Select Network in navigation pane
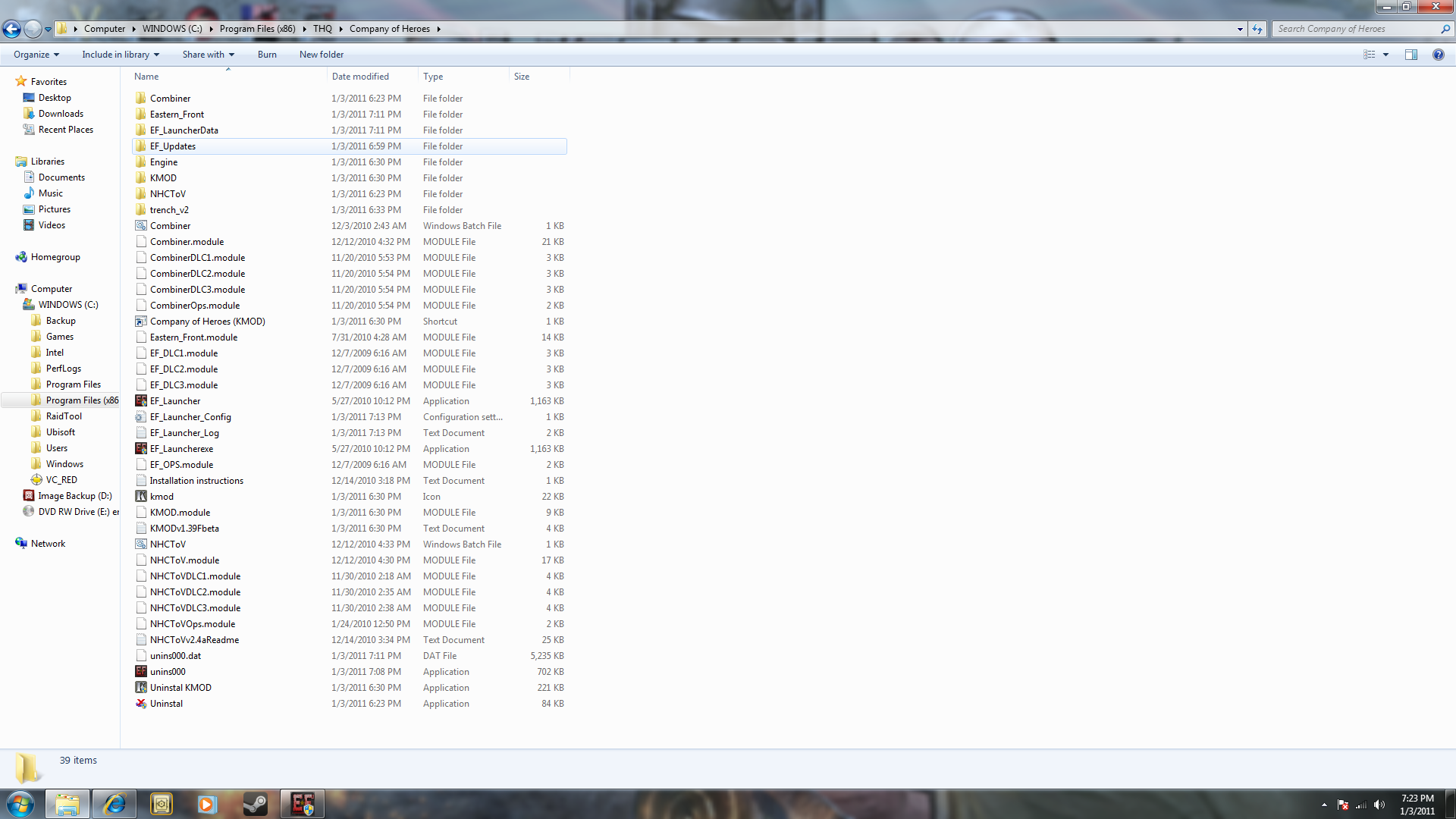Viewport: 1456px width, 819px height. (x=48, y=544)
